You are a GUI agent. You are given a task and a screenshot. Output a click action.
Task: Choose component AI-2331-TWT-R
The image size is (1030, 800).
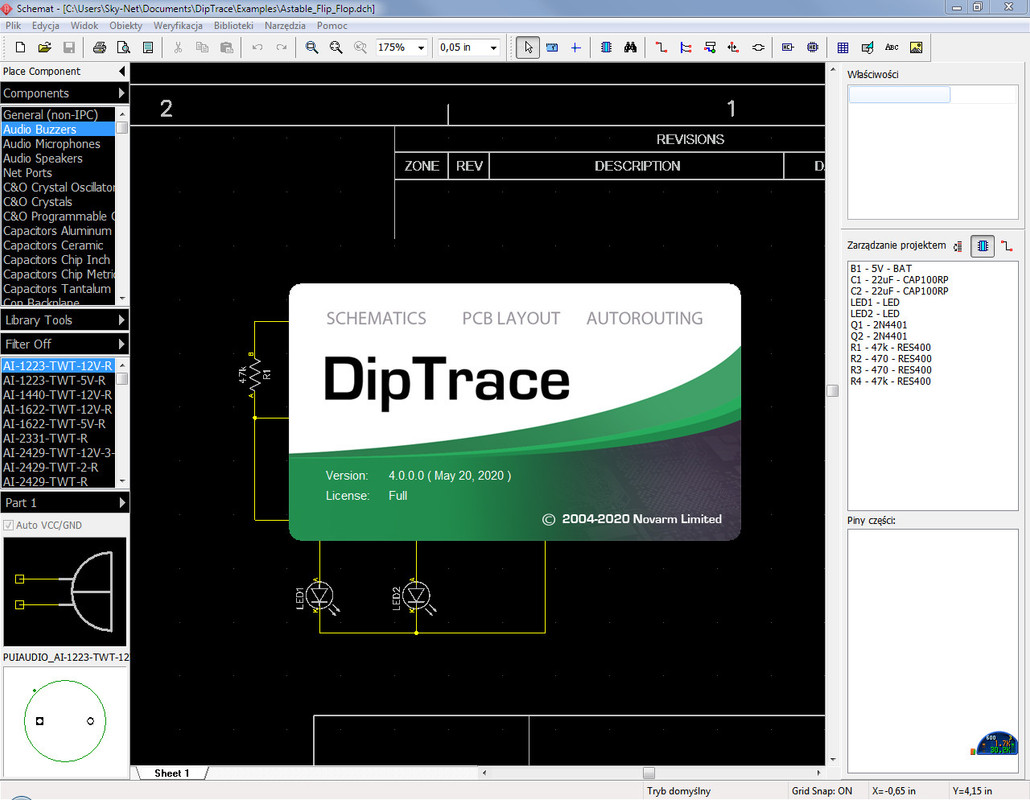58,438
